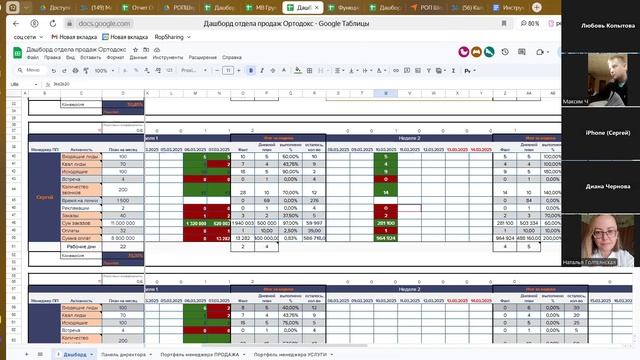Open a new browser tab
The height and width of the screenshot is (360, 640).
point(536,7)
